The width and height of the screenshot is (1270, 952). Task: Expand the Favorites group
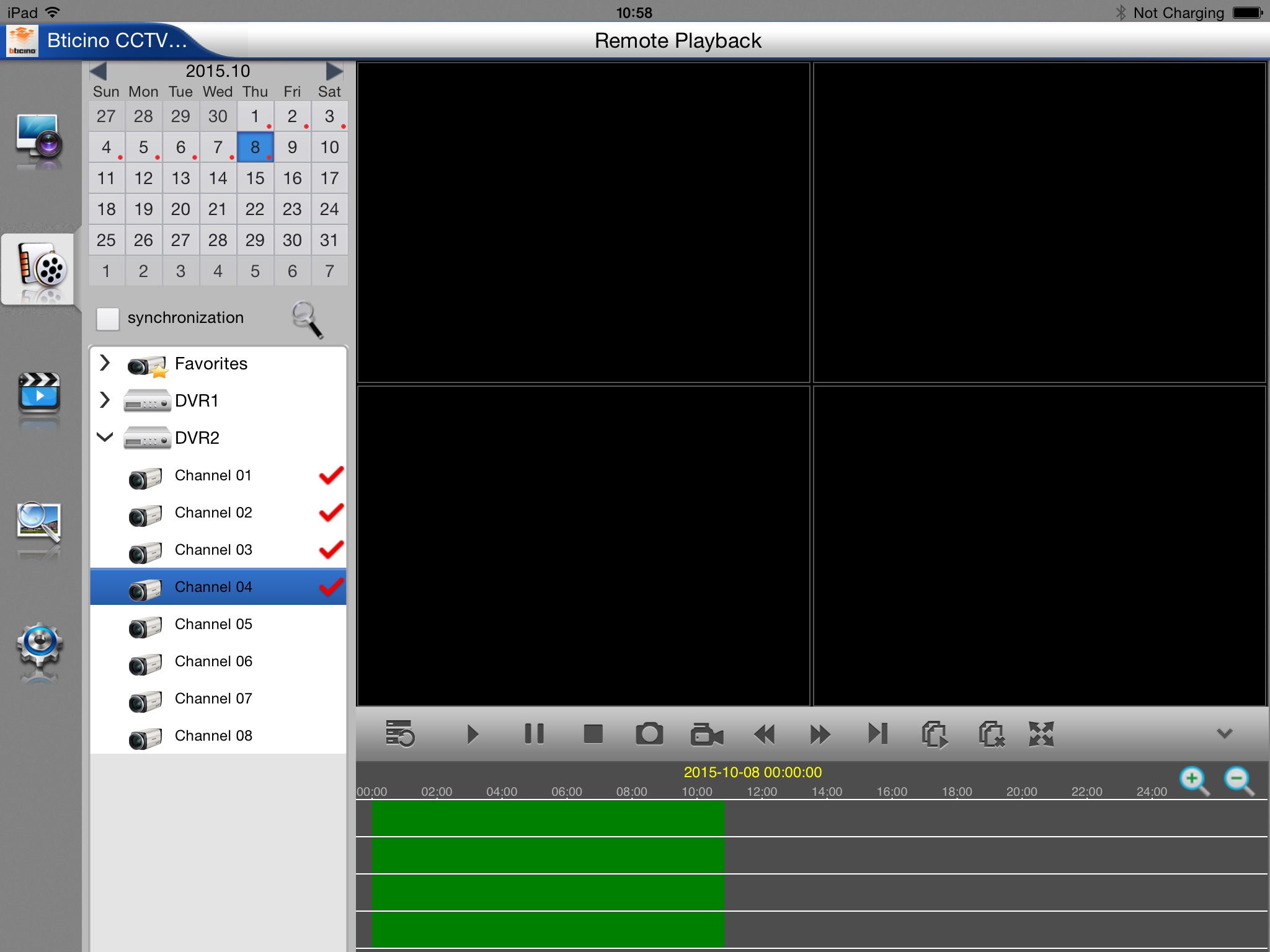pyautogui.click(x=105, y=363)
